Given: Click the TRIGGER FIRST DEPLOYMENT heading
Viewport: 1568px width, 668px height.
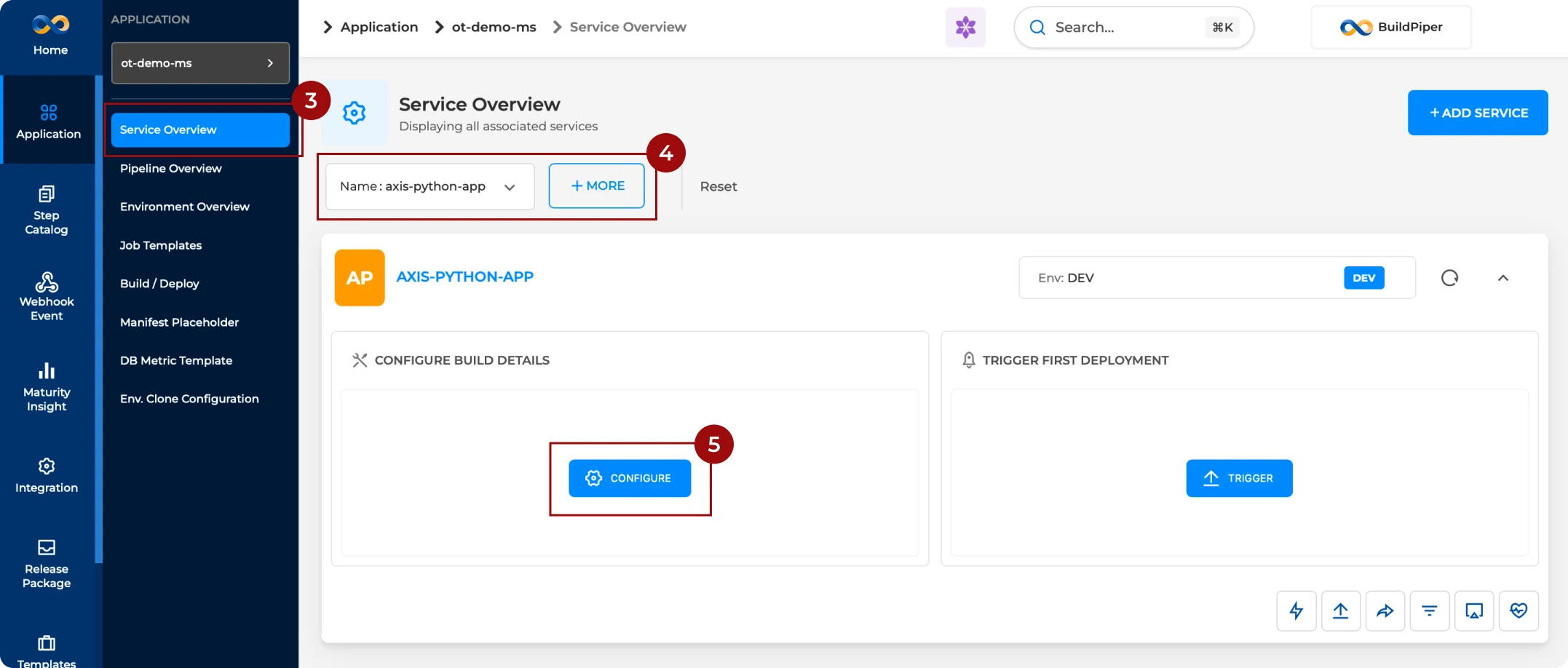Looking at the screenshot, I should (1075, 360).
